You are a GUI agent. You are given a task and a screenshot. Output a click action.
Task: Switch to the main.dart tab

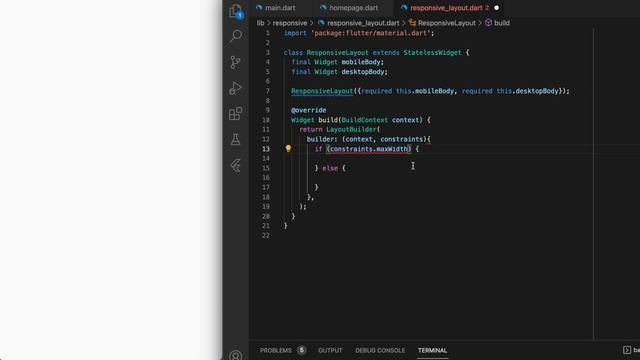[280, 8]
